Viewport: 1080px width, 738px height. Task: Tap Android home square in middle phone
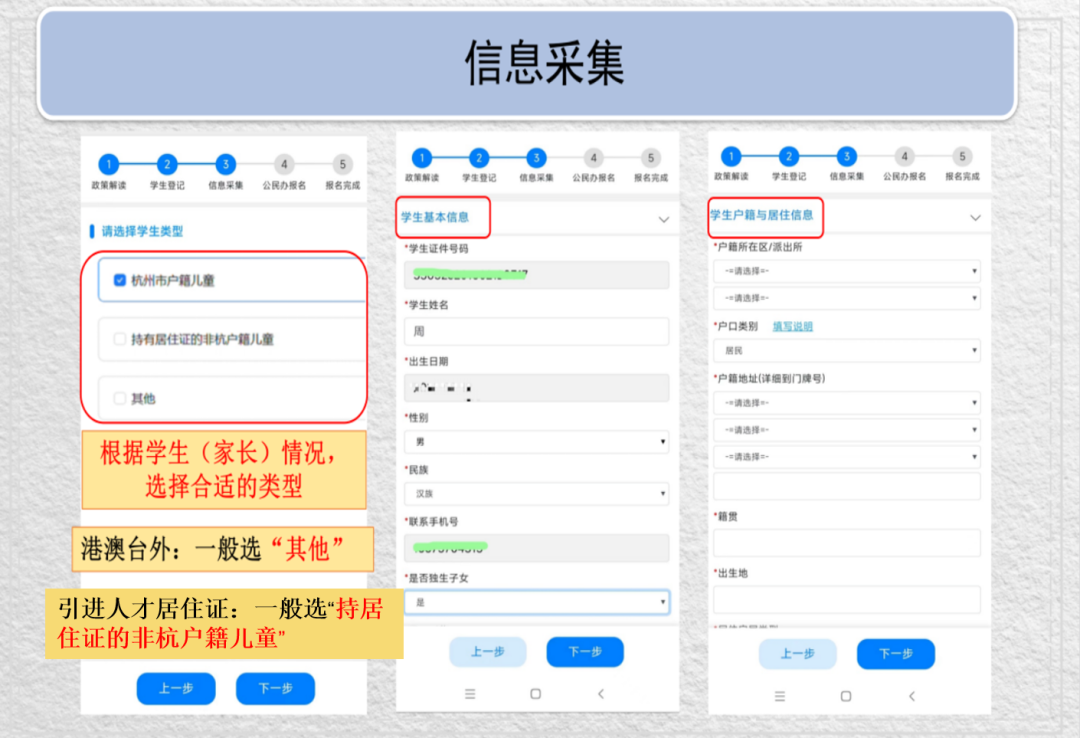click(x=535, y=694)
